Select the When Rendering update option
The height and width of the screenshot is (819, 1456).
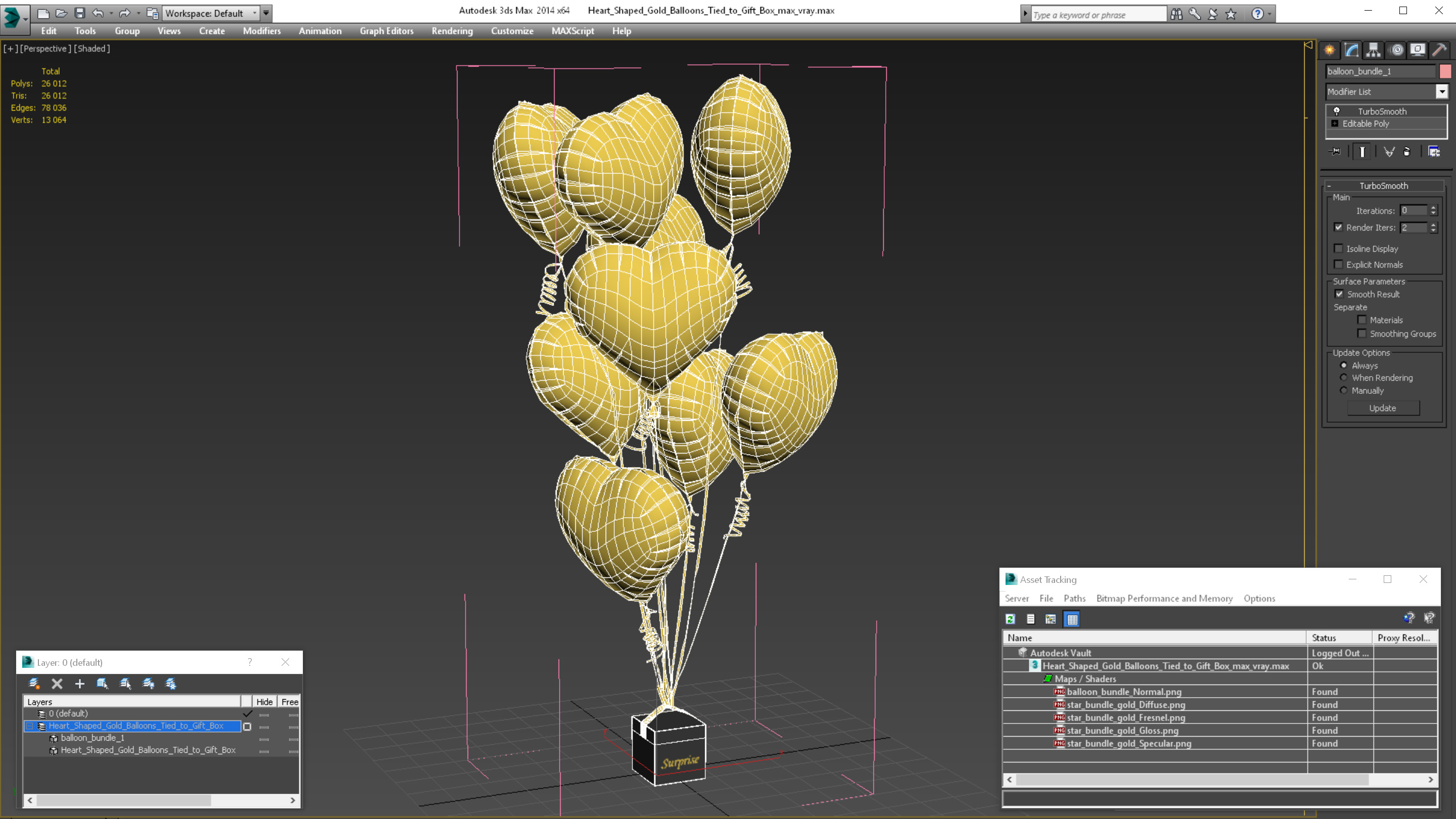pyautogui.click(x=1344, y=378)
